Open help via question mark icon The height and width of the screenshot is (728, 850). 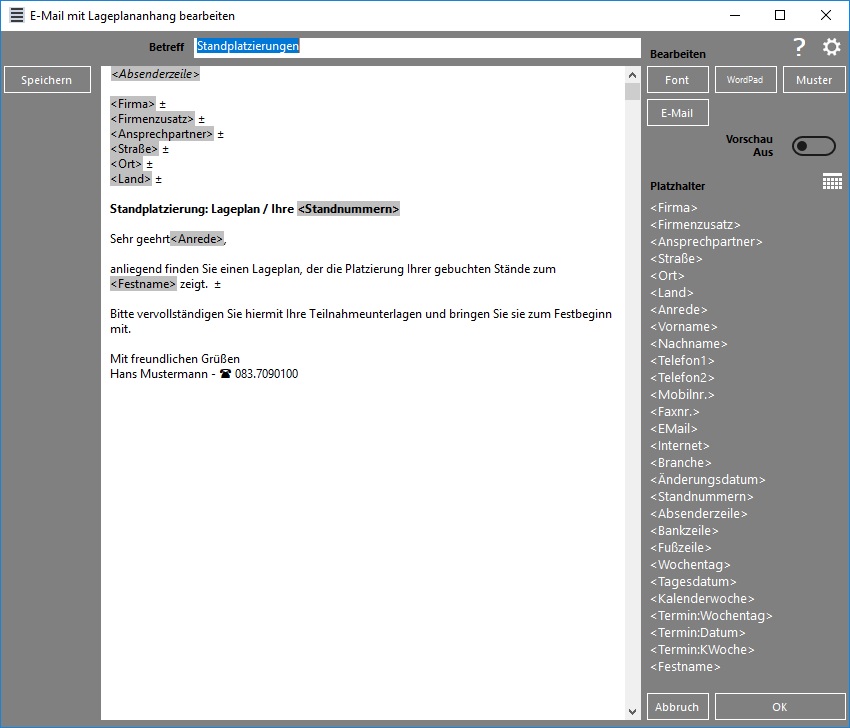pyautogui.click(x=798, y=47)
